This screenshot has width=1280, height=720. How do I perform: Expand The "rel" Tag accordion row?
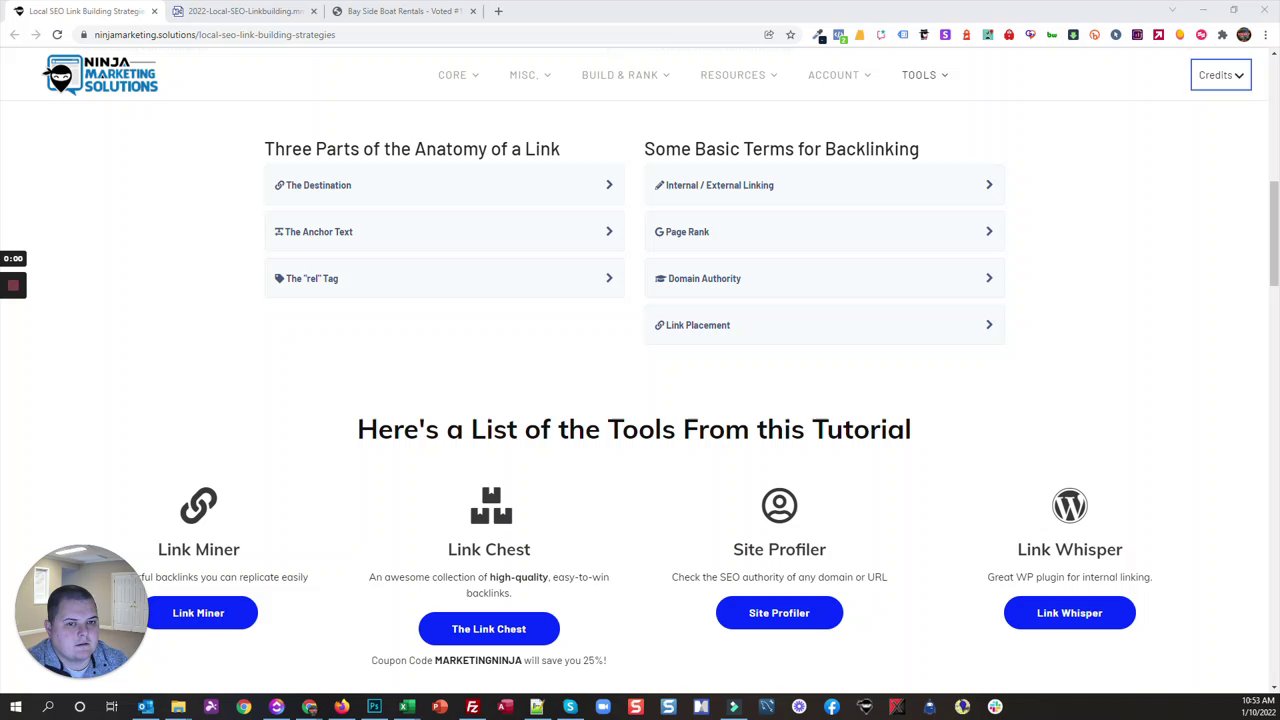[x=444, y=279]
